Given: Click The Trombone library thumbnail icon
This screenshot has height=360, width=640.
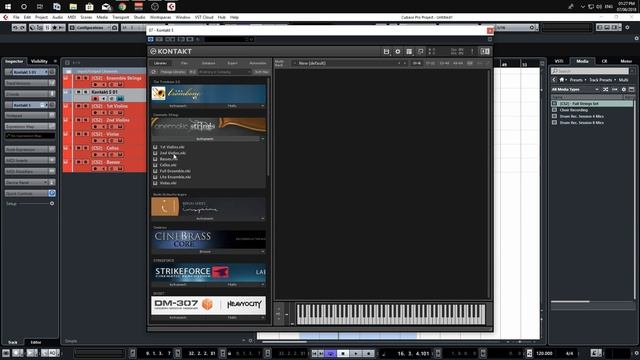Looking at the screenshot, I should [159, 93].
